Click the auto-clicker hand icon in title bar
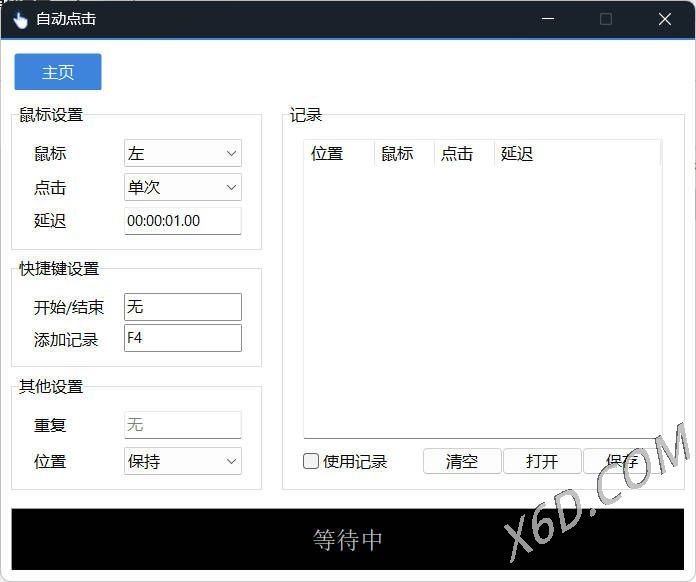The height and width of the screenshot is (582, 696). pos(20,19)
